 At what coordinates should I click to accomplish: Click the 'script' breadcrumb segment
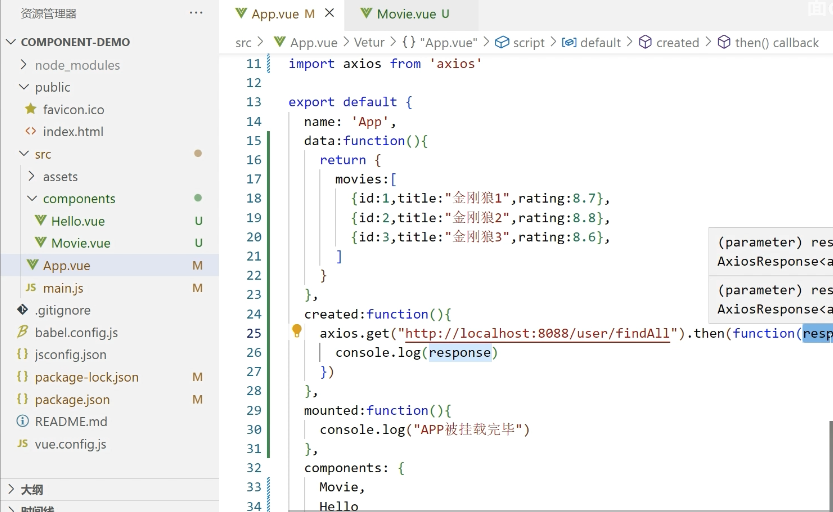(528, 43)
